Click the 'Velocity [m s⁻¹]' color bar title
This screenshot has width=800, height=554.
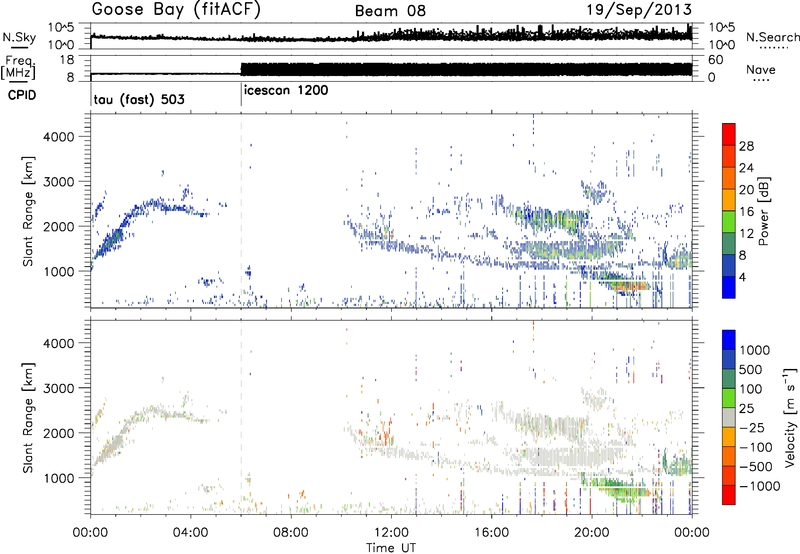click(x=790, y=417)
